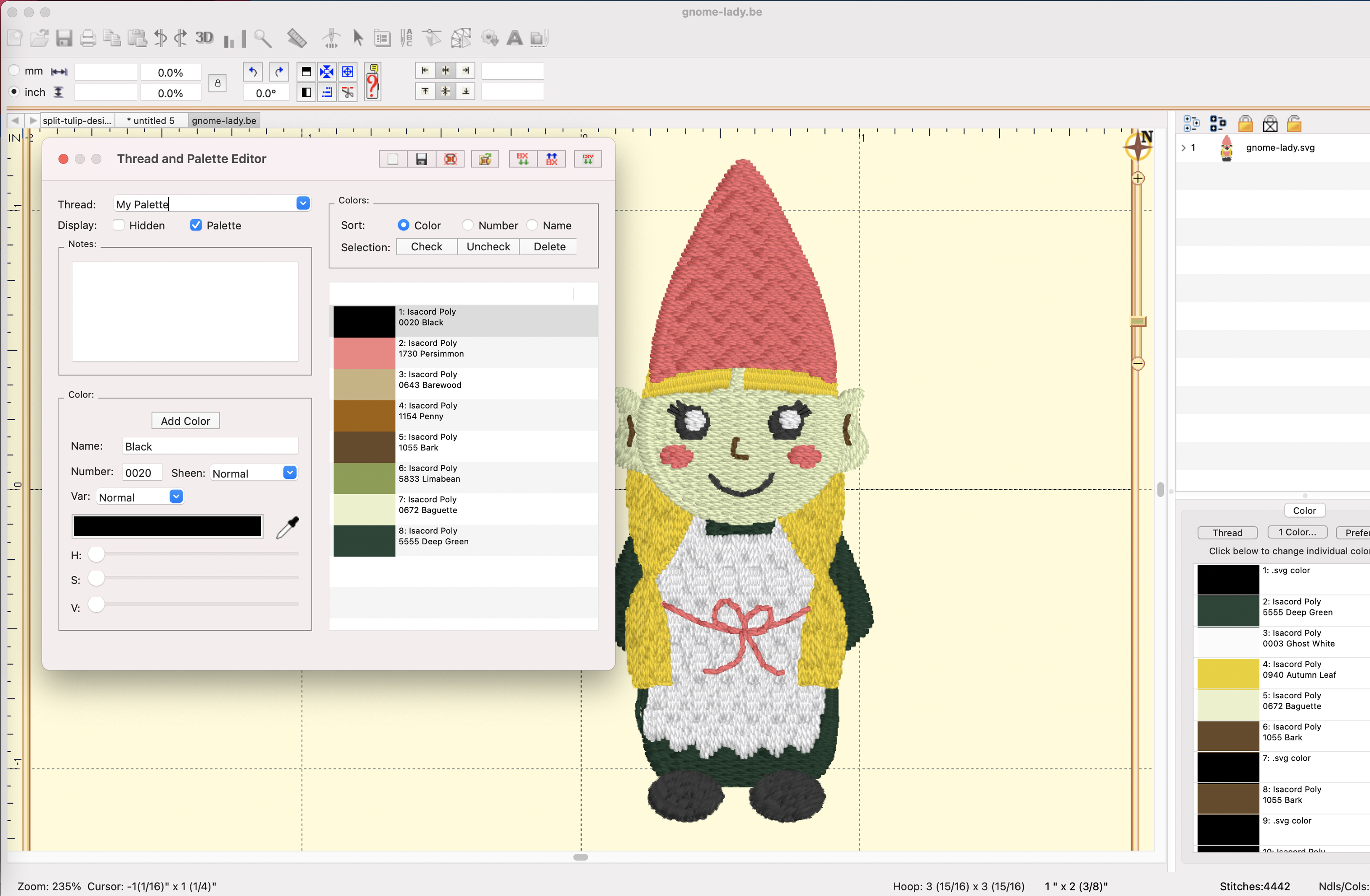Click the magnifying glass zoom tool
This screenshot has width=1370, height=896.
(263, 38)
